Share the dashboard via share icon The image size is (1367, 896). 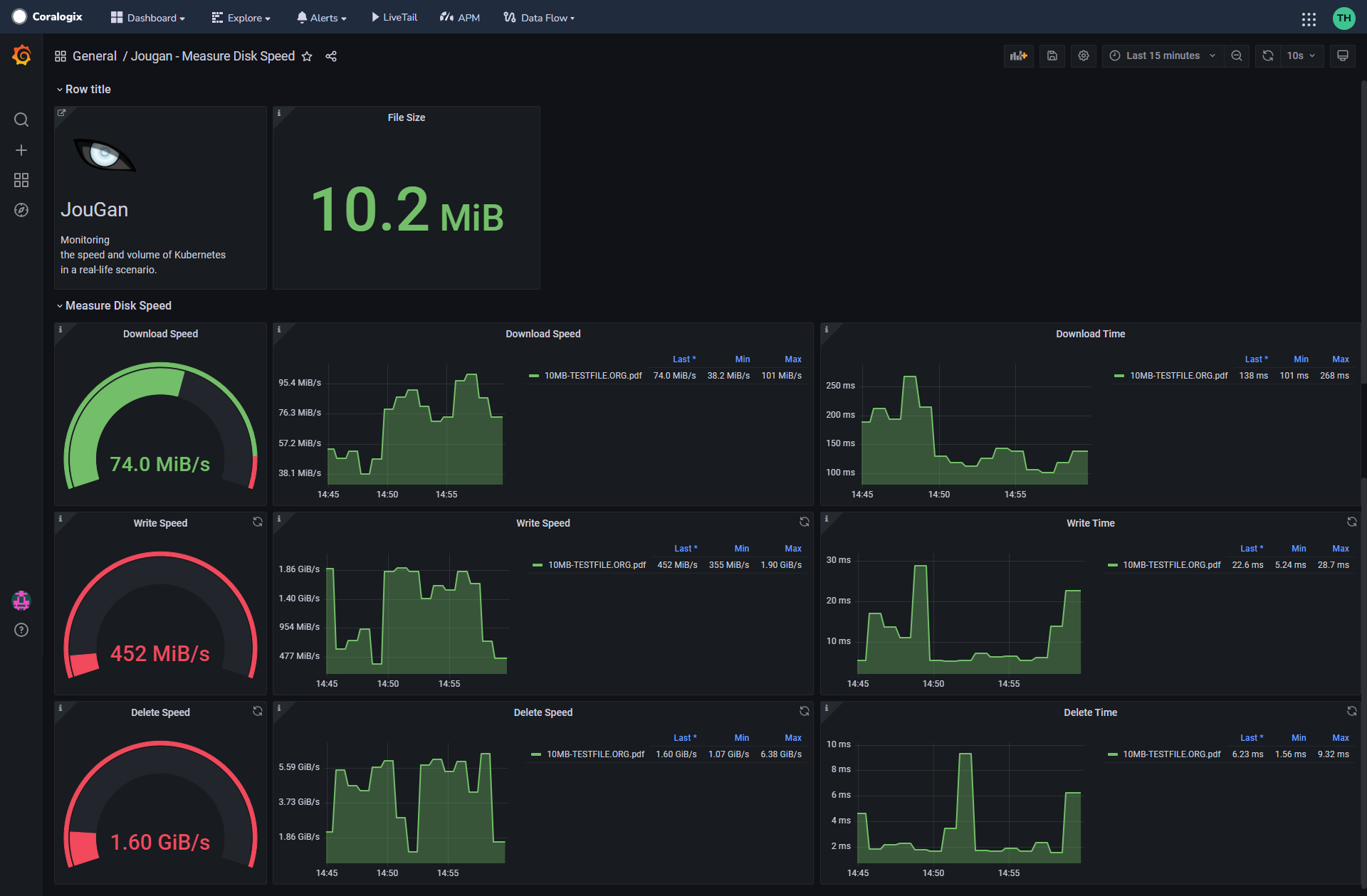[x=331, y=56]
